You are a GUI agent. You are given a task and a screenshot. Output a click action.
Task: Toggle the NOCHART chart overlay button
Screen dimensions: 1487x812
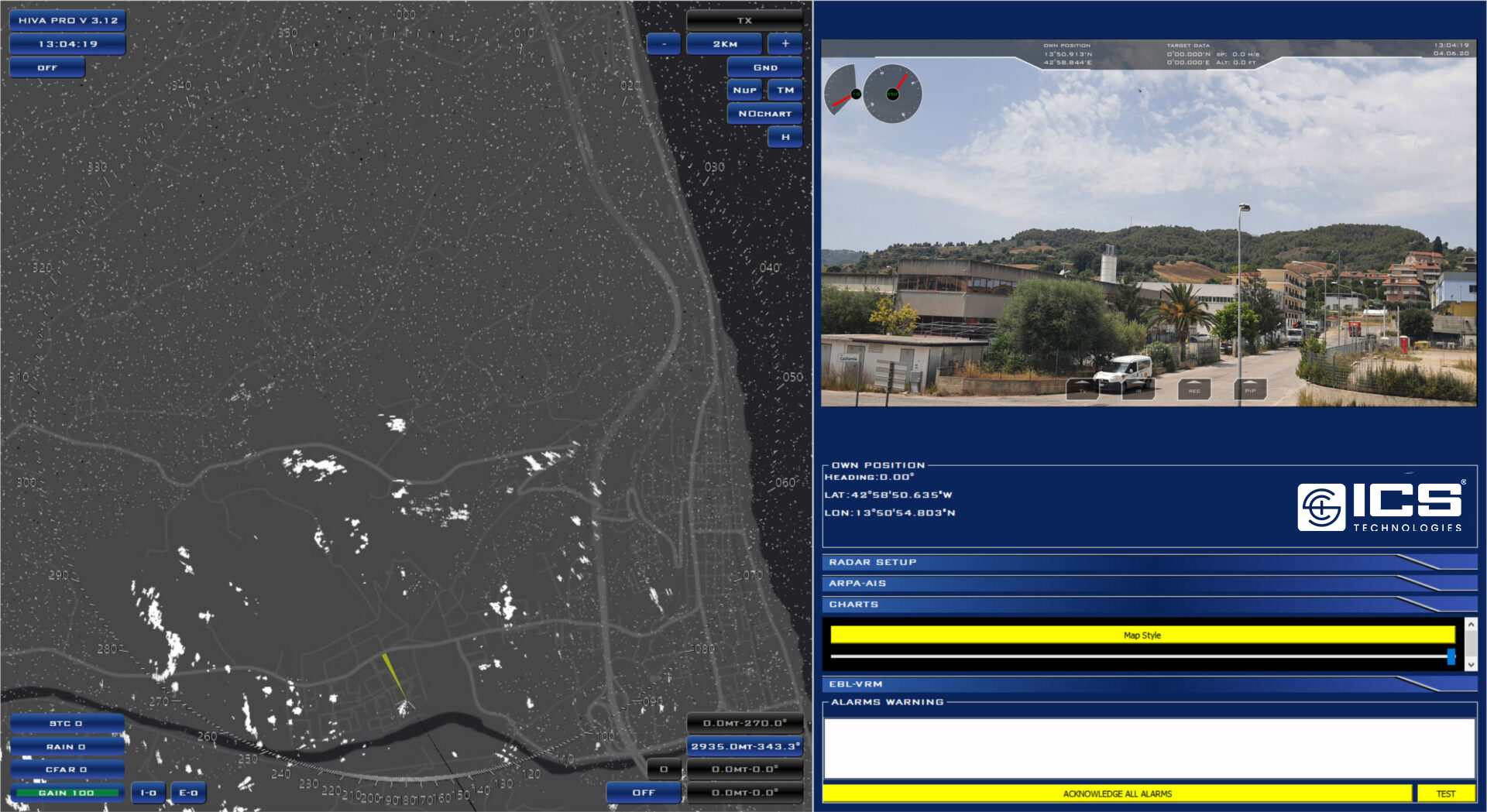(765, 113)
